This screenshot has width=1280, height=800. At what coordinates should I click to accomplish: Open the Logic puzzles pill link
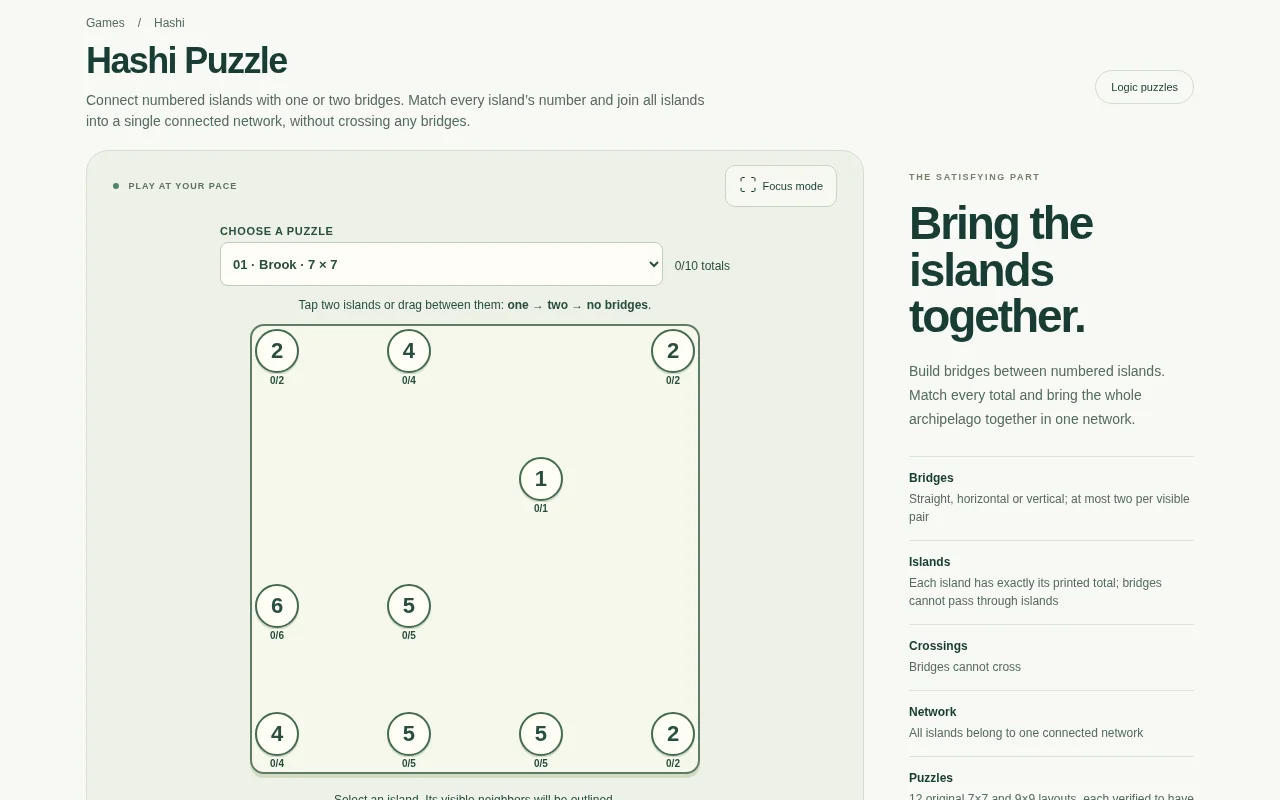coord(1144,87)
